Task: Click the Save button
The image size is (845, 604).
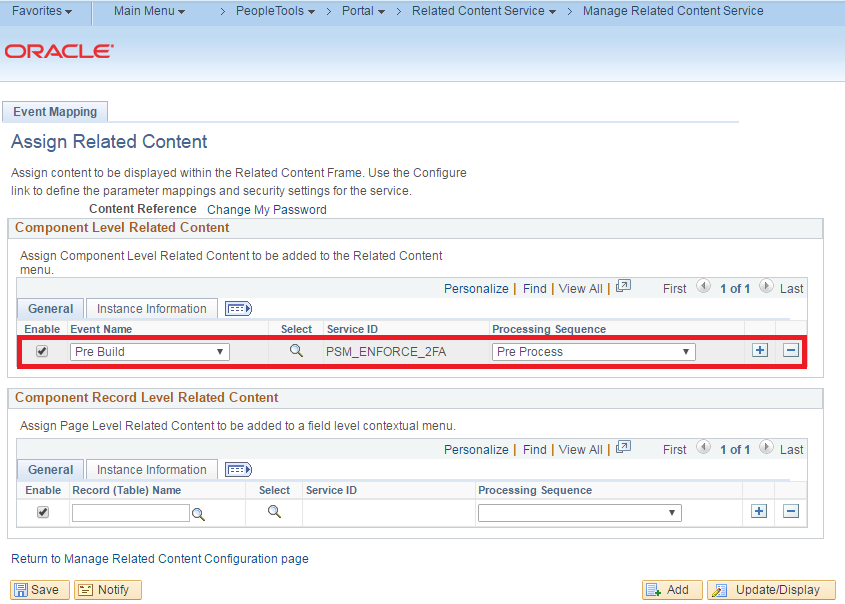Action: click(39, 589)
